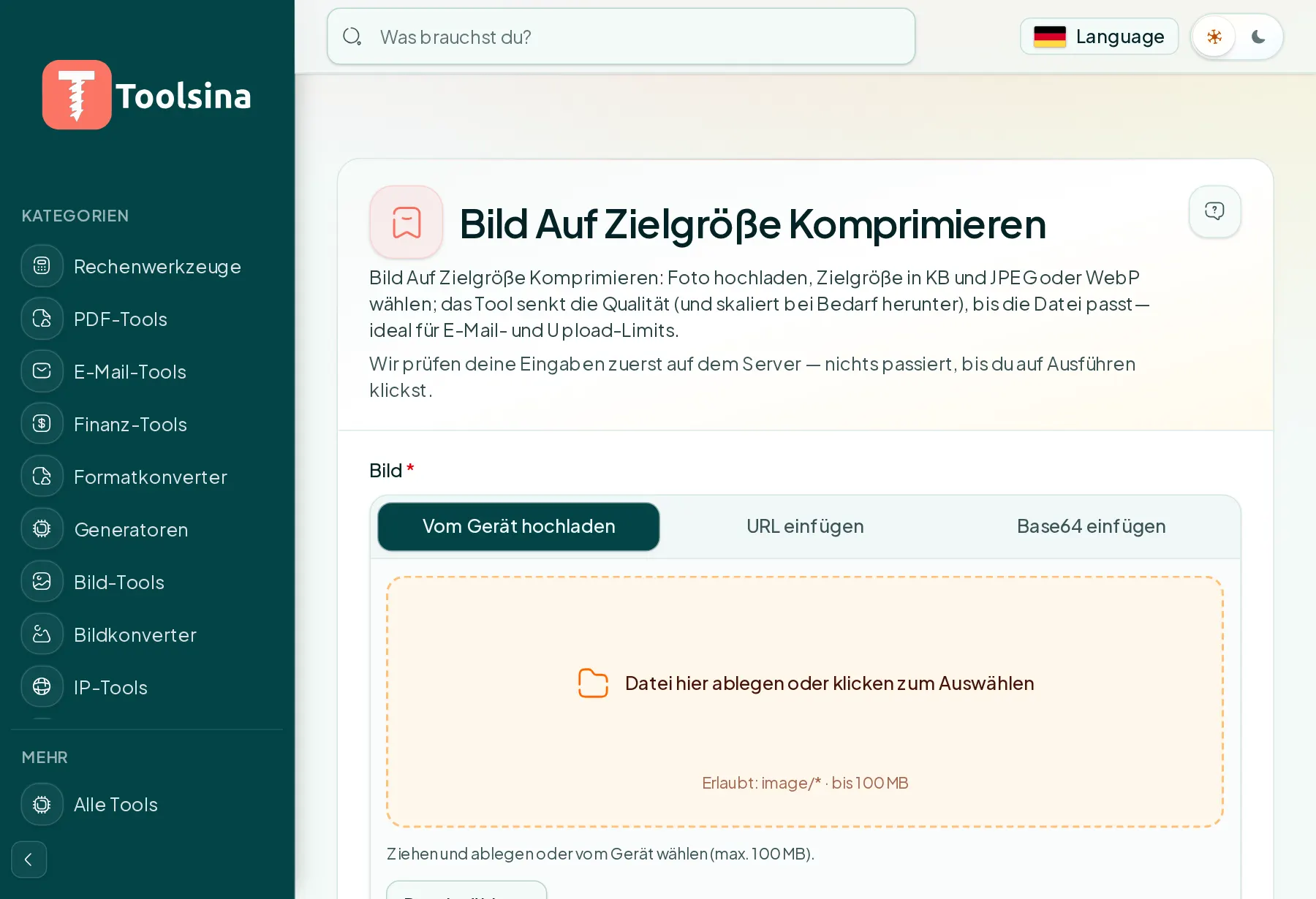This screenshot has width=1316, height=899.
Task: Open Rechenwerkzeuge category
Action: click(x=146, y=266)
